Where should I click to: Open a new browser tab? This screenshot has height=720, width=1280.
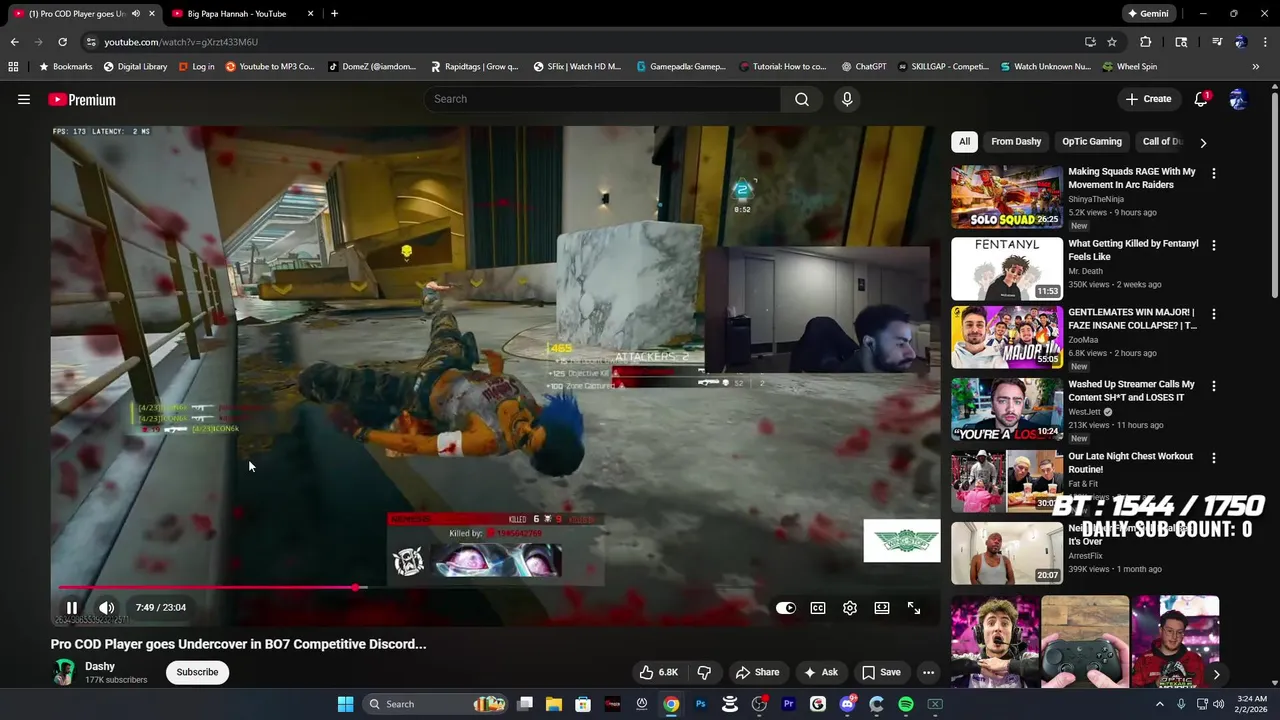pos(334,14)
